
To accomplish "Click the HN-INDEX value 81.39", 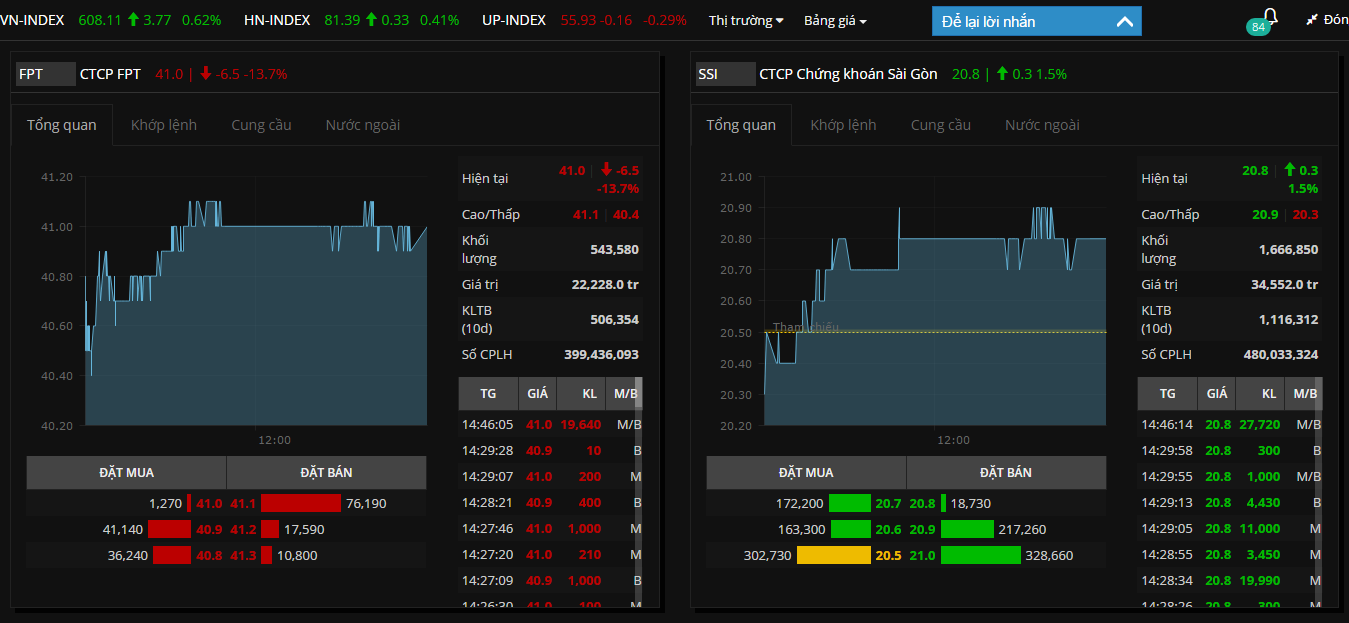I will pos(342,20).
